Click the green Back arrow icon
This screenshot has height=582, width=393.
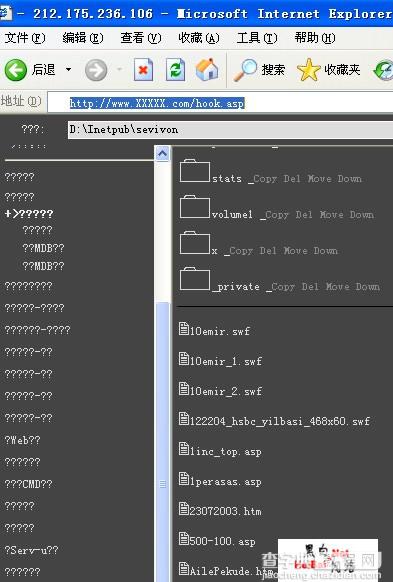click(x=16, y=70)
